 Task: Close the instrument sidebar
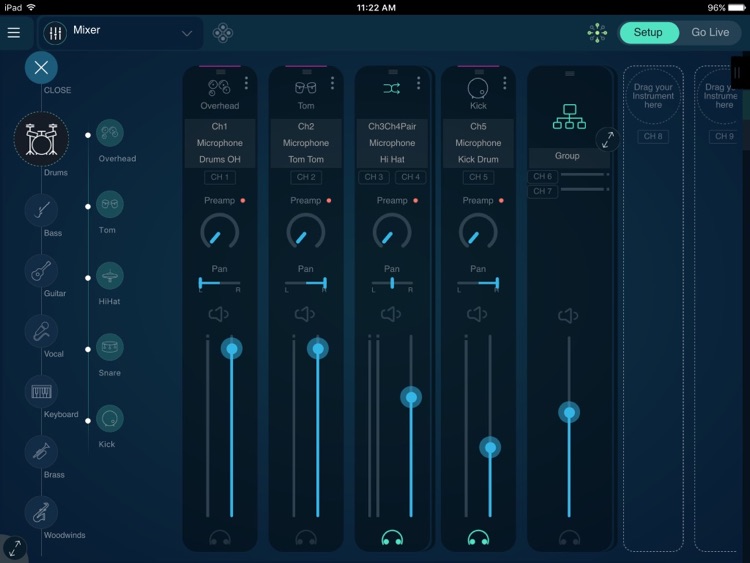(x=41, y=67)
